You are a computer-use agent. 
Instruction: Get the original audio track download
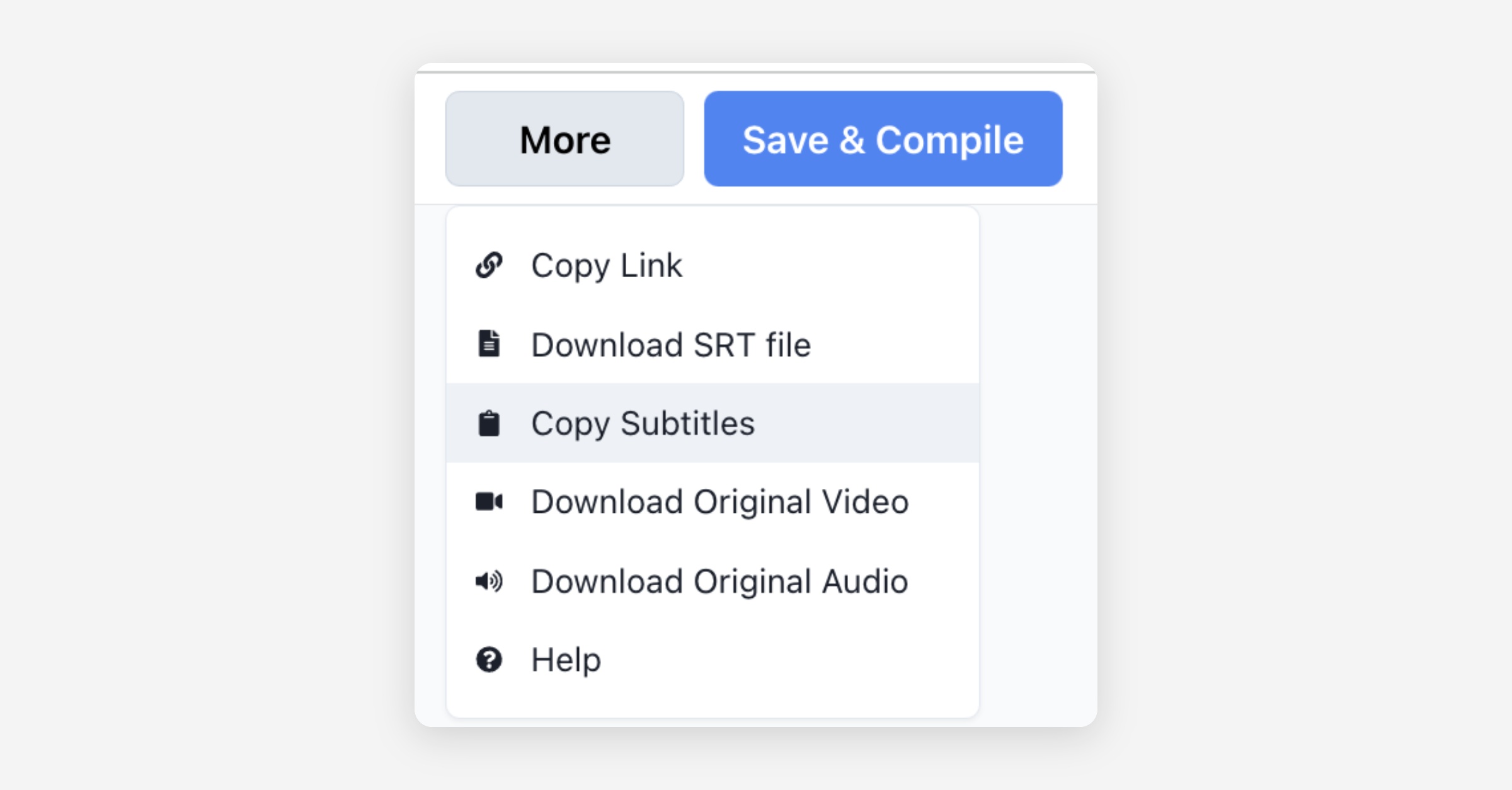pyautogui.click(x=719, y=581)
